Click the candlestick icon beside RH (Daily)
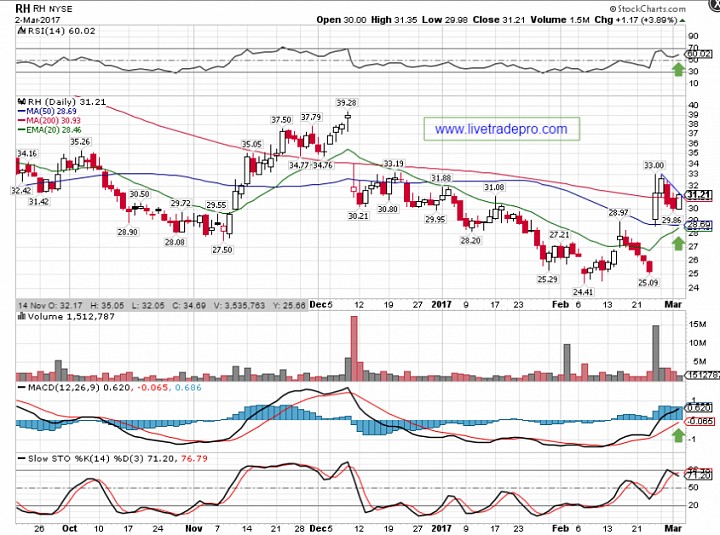The image size is (720, 535). pyautogui.click(x=22, y=101)
